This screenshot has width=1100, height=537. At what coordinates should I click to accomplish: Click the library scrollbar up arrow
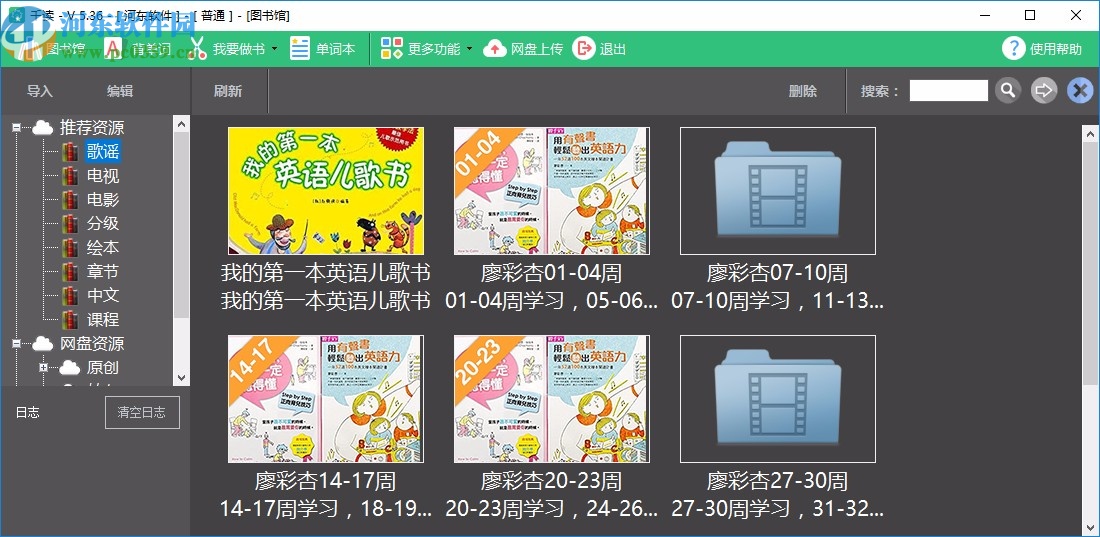[x=1091, y=133]
